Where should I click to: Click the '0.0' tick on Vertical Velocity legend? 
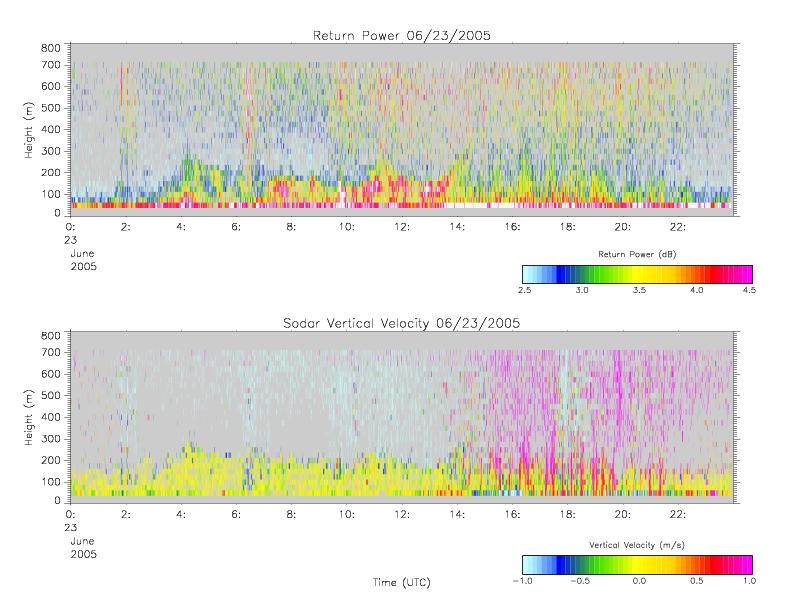pyautogui.click(x=639, y=581)
